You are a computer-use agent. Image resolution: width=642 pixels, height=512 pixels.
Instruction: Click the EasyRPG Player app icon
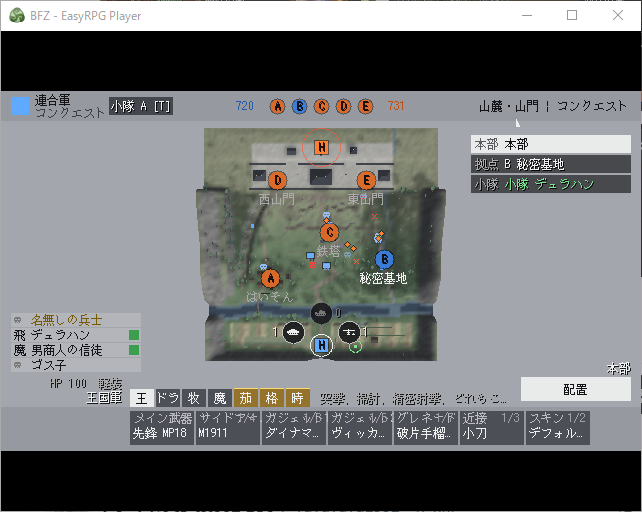click(x=17, y=16)
